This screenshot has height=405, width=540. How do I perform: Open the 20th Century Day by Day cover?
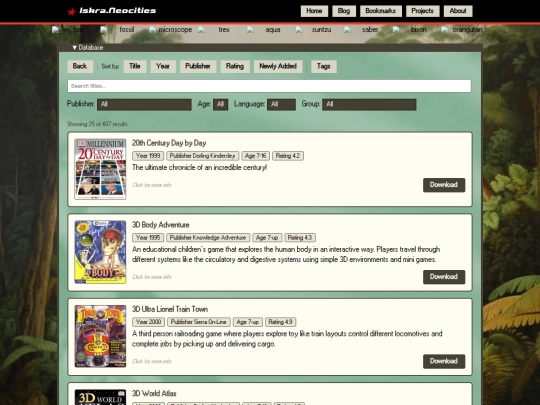100,169
